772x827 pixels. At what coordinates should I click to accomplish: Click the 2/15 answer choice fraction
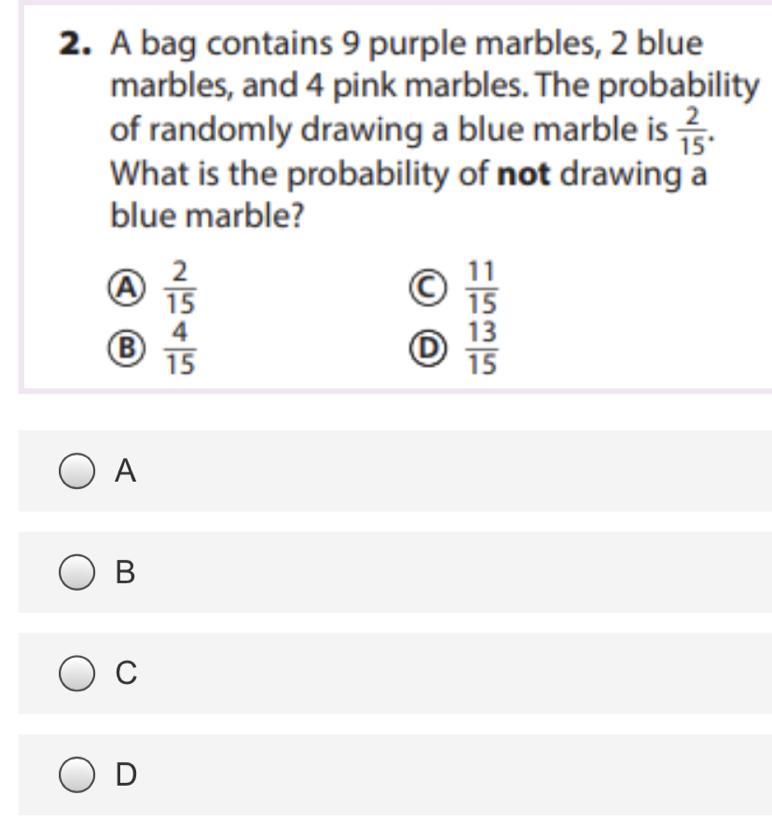(180, 287)
